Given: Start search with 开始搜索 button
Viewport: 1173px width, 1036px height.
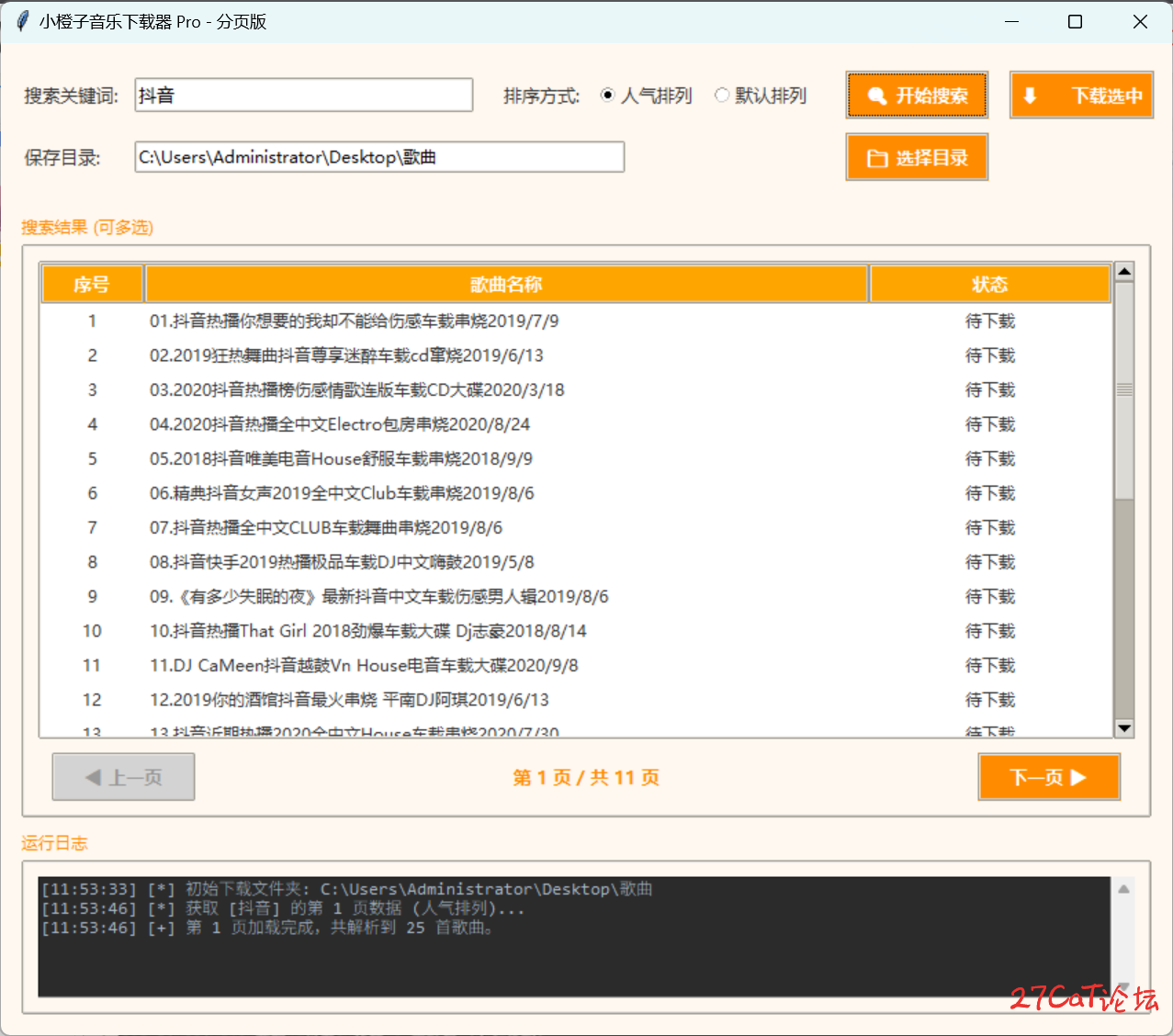Looking at the screenshot, I should [917, 96].
